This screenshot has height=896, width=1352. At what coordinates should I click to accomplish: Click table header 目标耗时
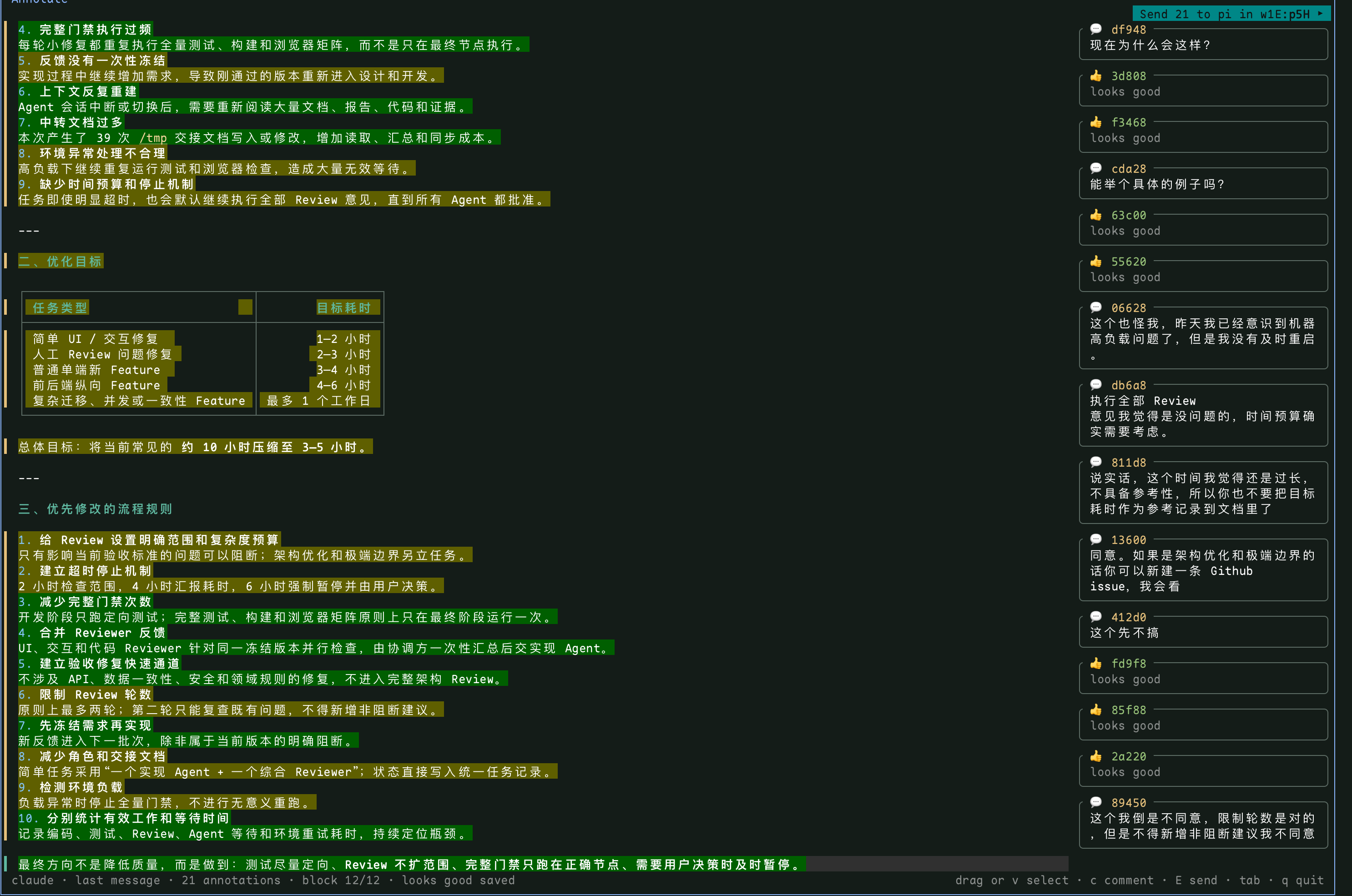[x=344, y=307]
